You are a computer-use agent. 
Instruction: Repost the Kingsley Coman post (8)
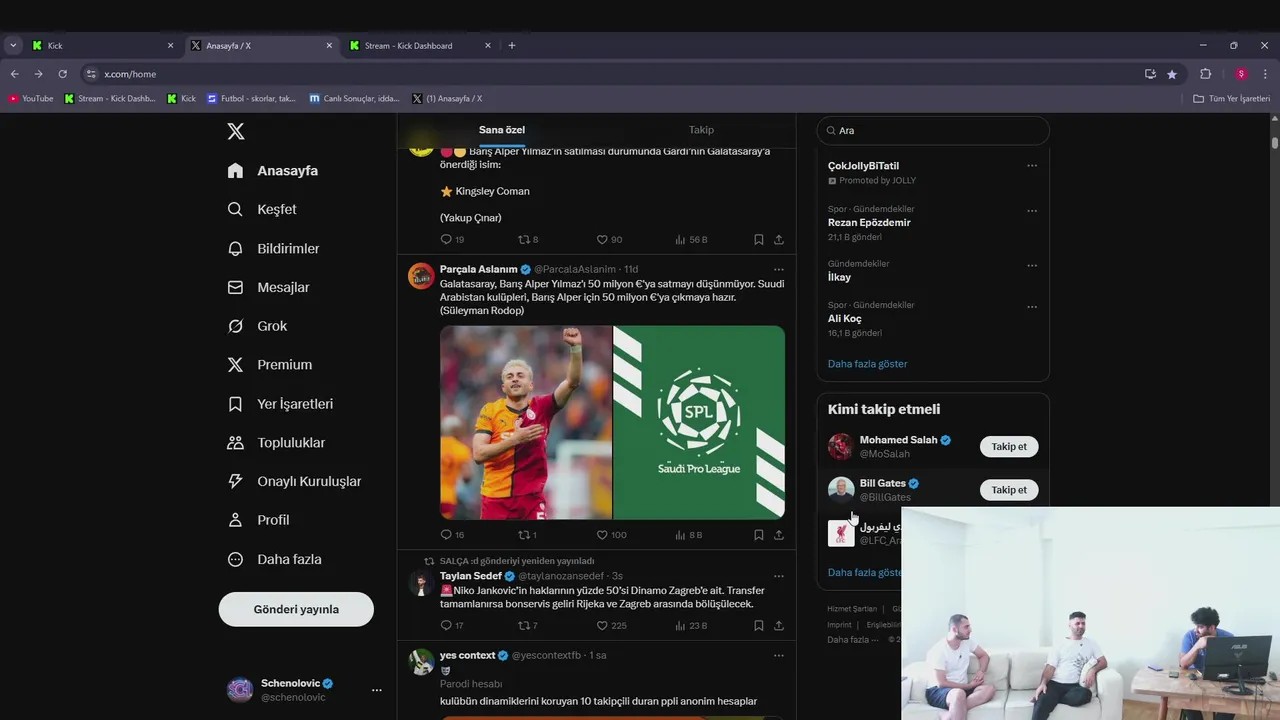click(x=527, y=240)
